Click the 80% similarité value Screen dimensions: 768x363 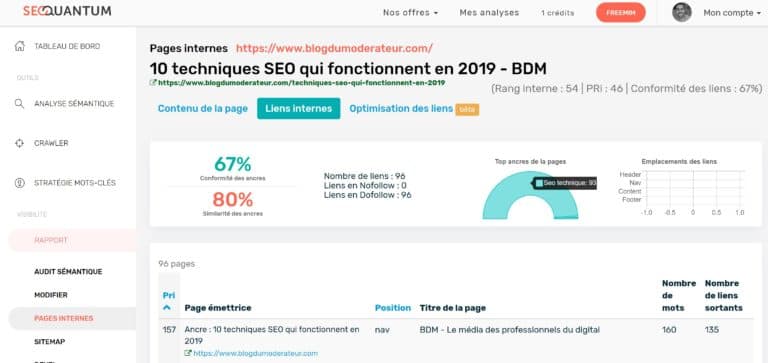click(x=233, y=199)
